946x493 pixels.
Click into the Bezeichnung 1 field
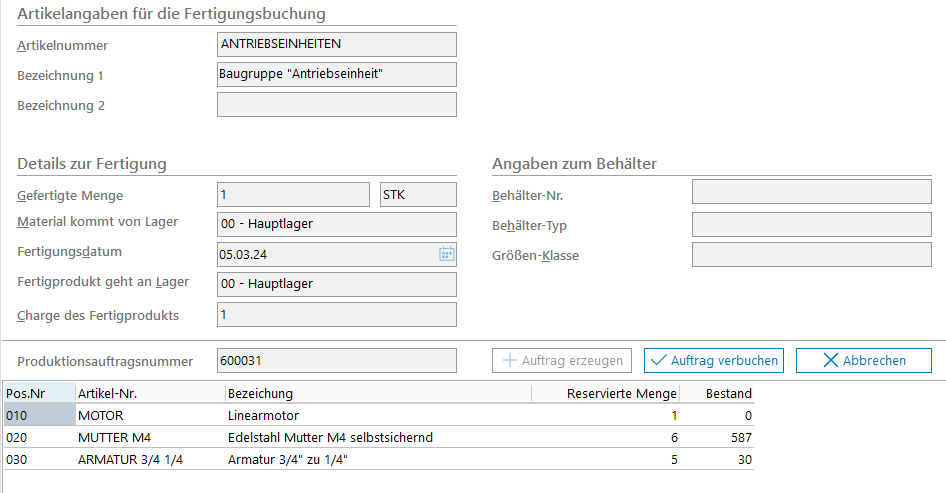(x=336, y=75)
